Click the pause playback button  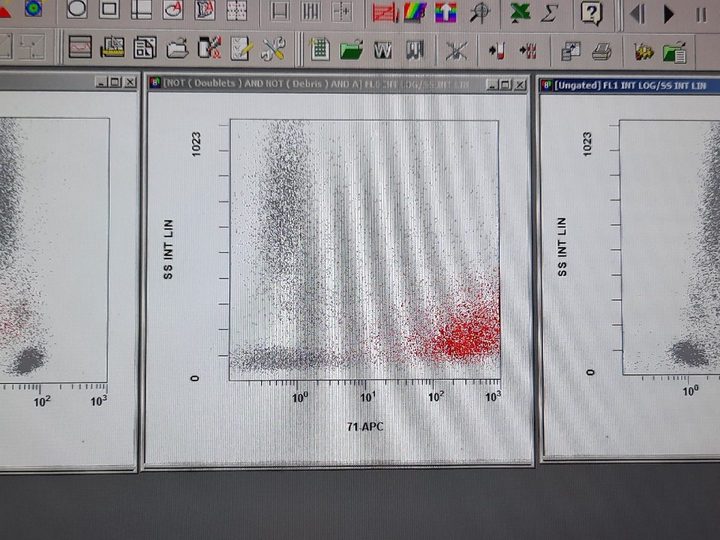(x=701, y=15)
